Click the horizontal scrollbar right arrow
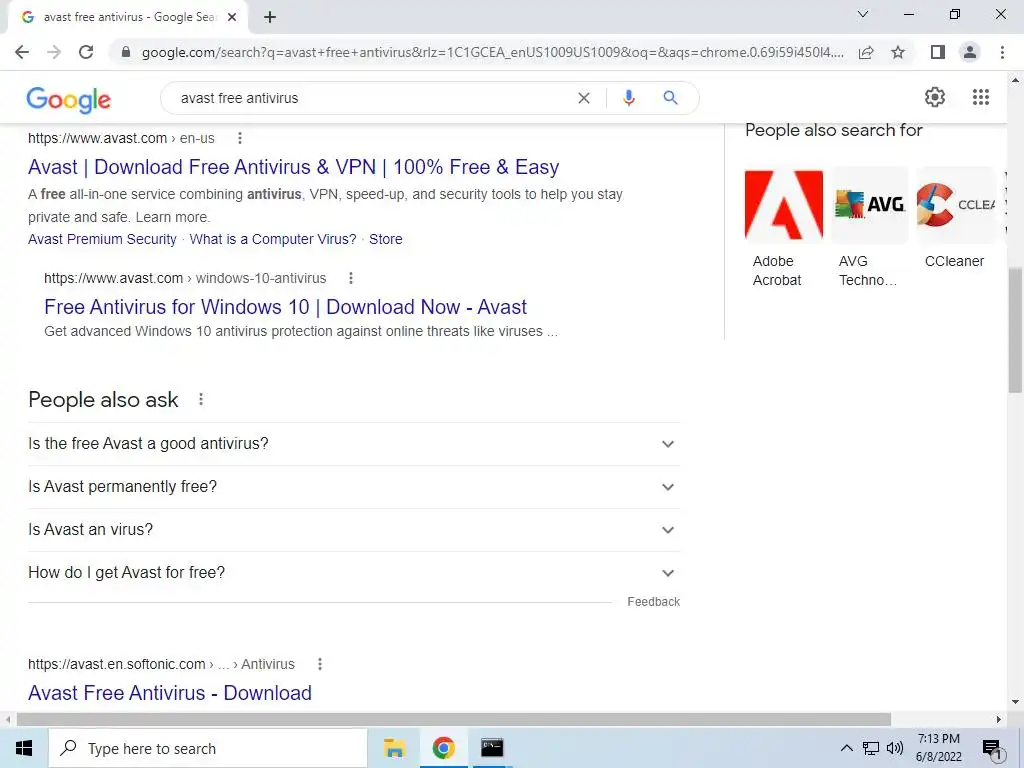 click(x=998, y=719)
